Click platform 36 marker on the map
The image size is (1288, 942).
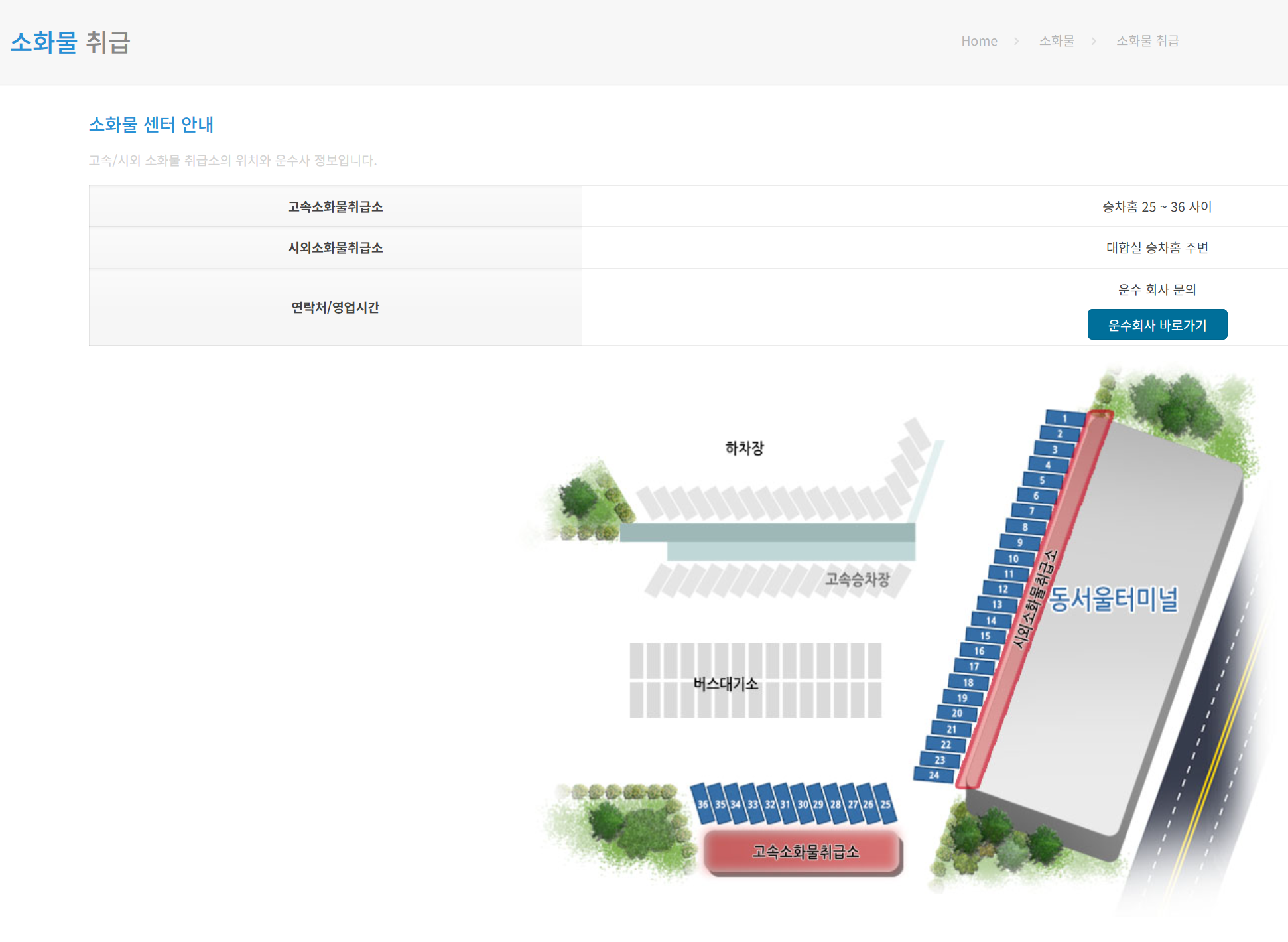click(x=702, y=804)
